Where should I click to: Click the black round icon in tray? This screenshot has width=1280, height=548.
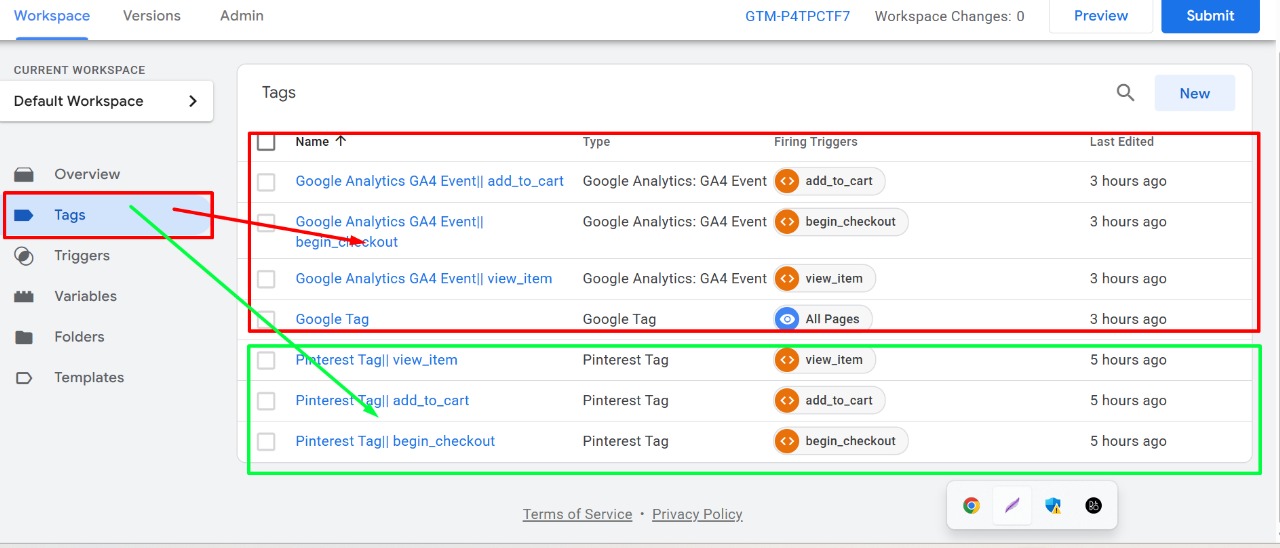[x=1094, y=506]
